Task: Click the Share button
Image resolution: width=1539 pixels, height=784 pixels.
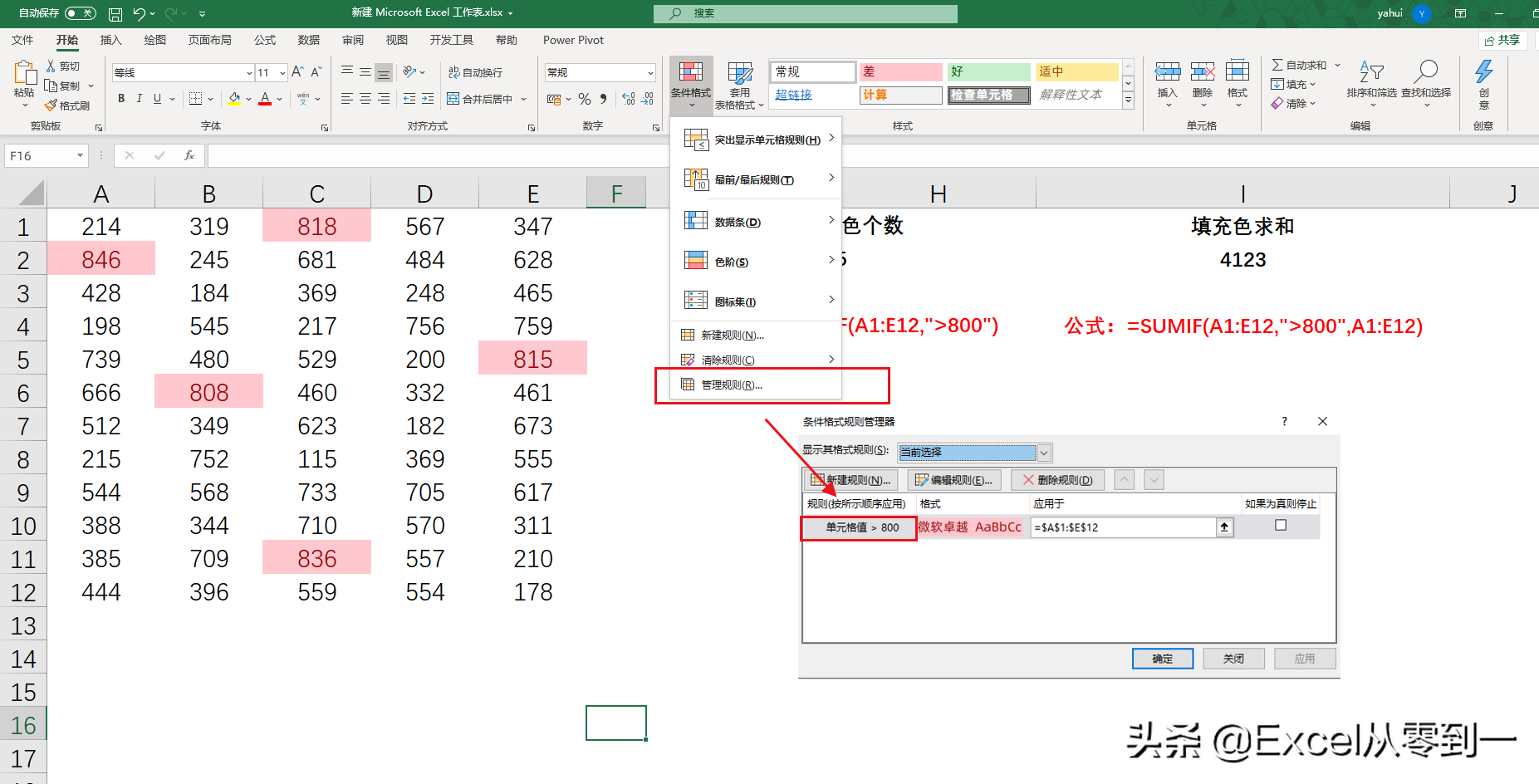Action: pyautogui.click(x=1503, y=40)
